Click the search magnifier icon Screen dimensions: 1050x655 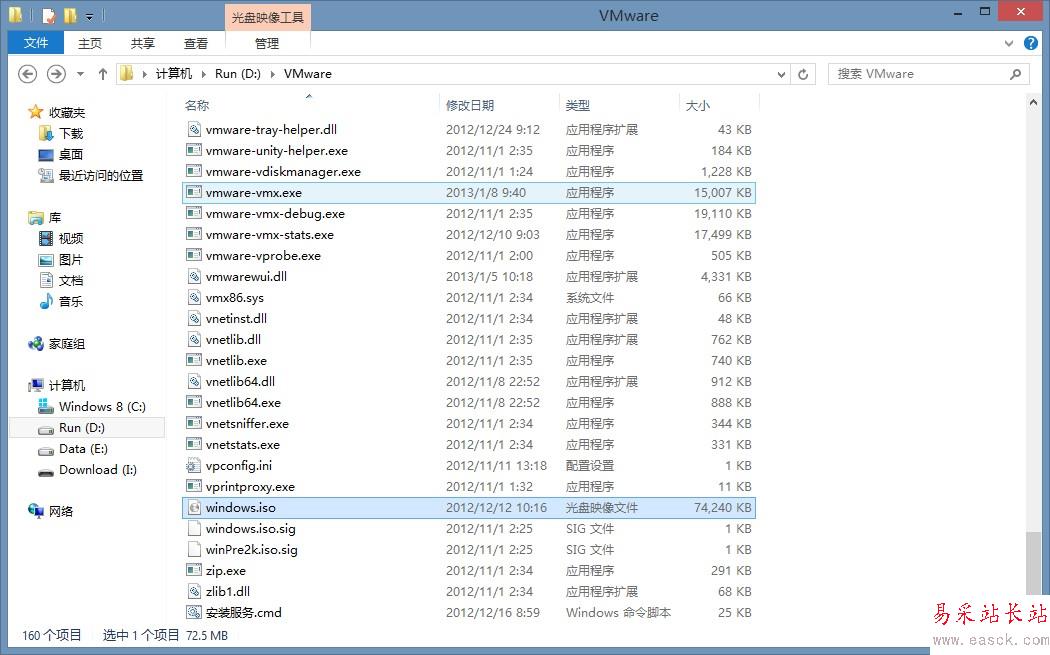[x=1015, y=74]
